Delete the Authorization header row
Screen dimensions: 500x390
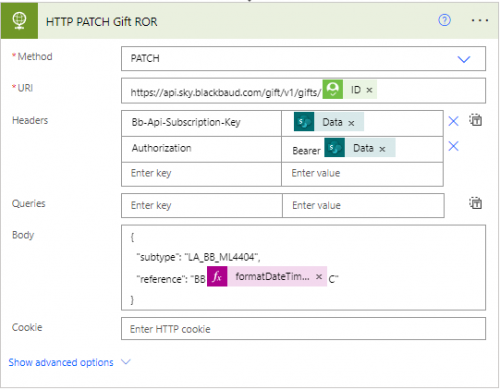(453, 146)
